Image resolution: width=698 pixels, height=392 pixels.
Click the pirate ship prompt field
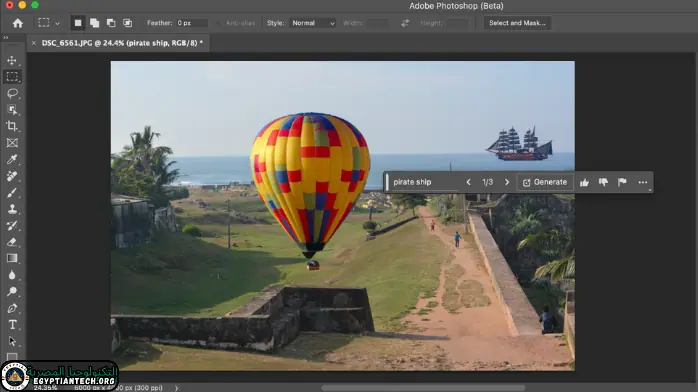pos(425,182)
